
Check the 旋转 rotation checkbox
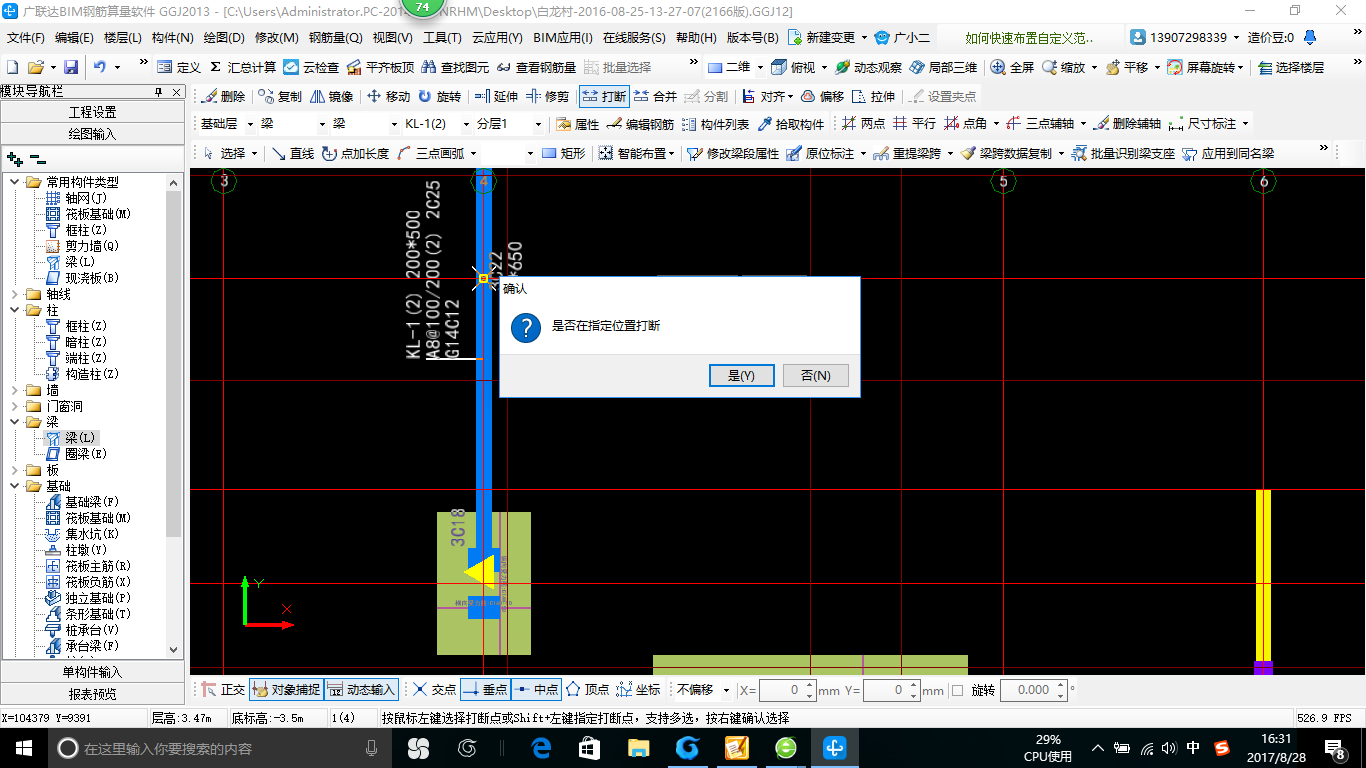point(957,690)
